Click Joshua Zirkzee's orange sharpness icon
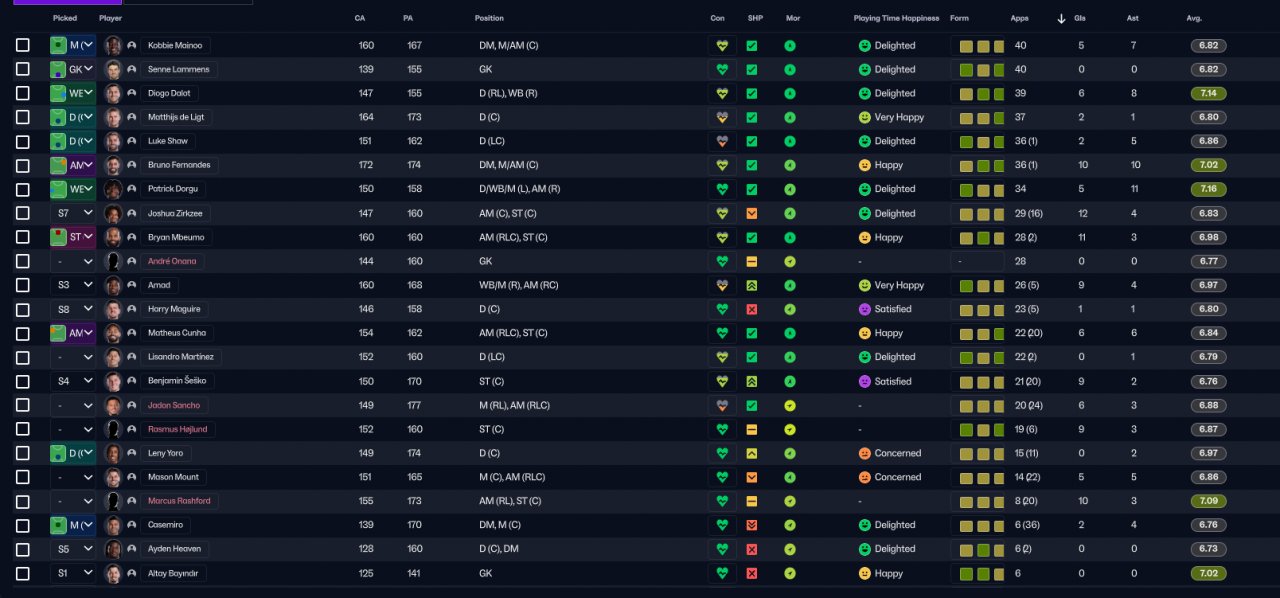 (x=752, y=213)
